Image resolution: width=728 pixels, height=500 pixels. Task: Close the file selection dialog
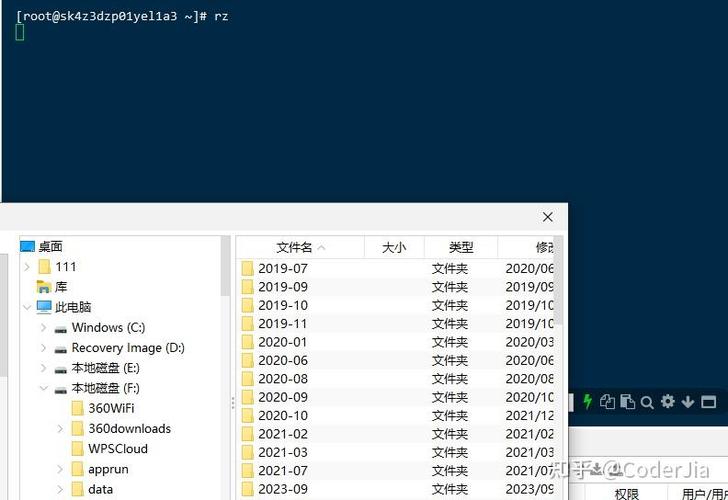[547, 217]
